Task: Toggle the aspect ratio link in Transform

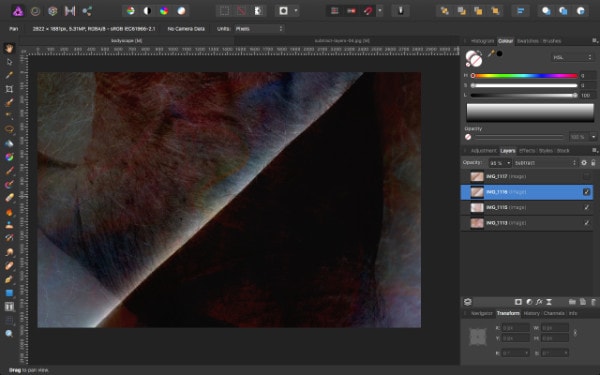Action: tap(575, 333)
